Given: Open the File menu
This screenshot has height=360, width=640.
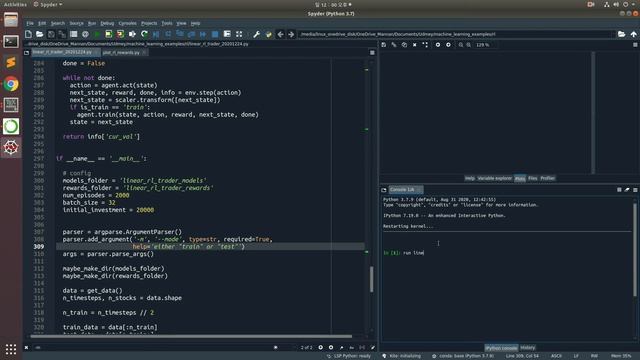Looking at the screenshot, I should click(x=30, y=23).
